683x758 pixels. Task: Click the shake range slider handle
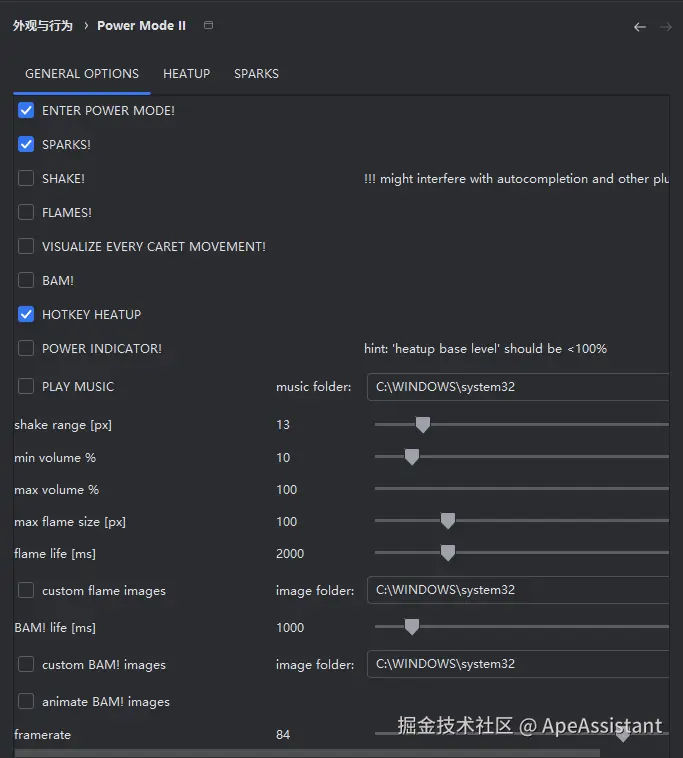coord(422,425)
